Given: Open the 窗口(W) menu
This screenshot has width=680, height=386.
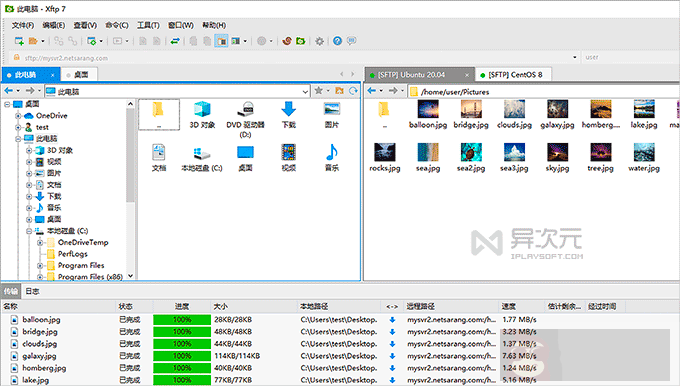Looking at the screenshot, I should tap(181, 25).
